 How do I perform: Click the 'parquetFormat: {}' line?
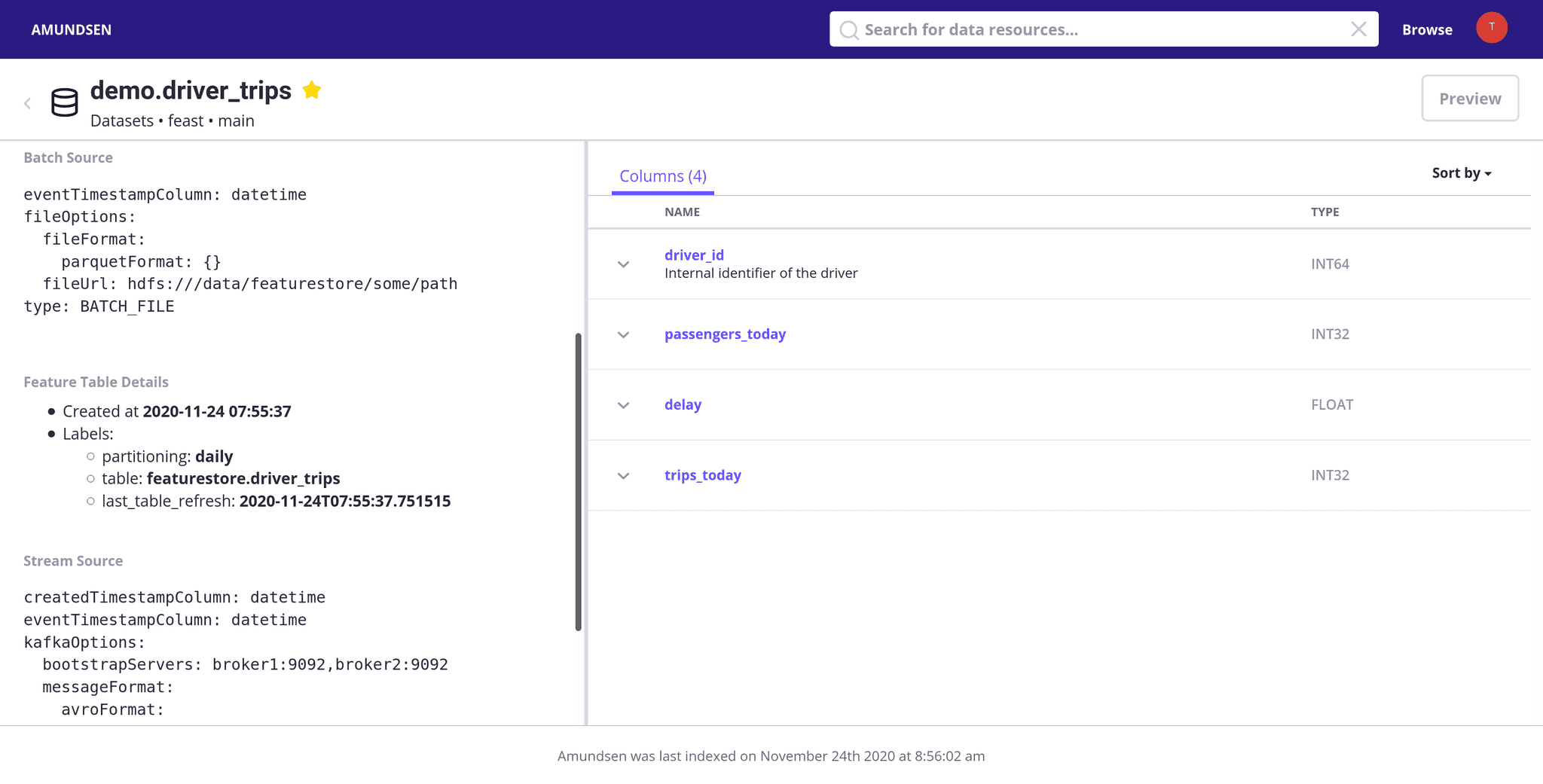[141, 262]
